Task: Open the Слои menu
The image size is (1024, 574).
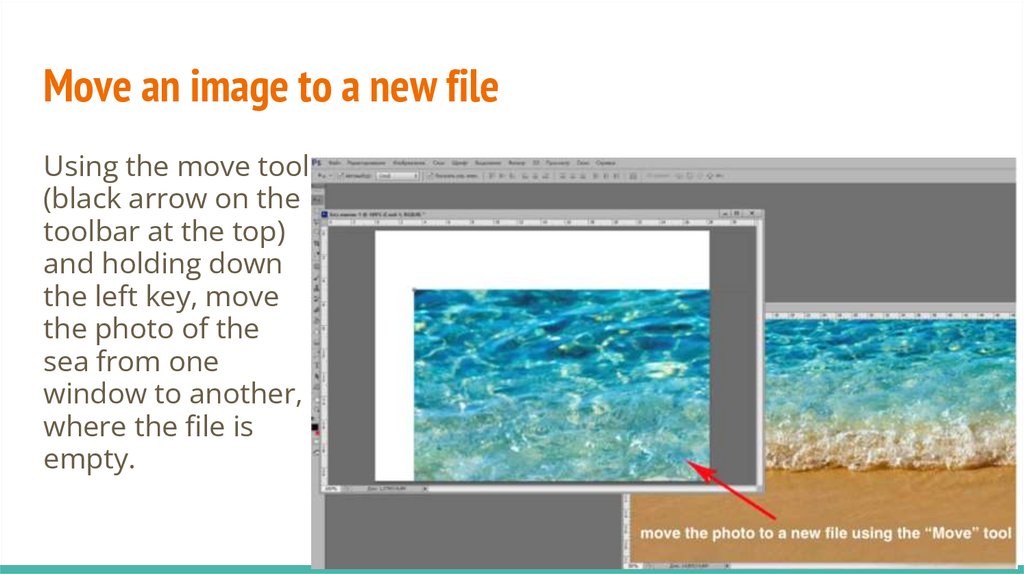Action: [439, 163]
